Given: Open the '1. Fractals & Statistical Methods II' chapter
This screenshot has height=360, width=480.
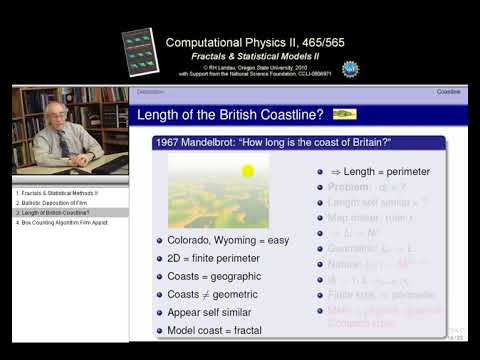Looking at the screenshot, I should tap(57, 193).
